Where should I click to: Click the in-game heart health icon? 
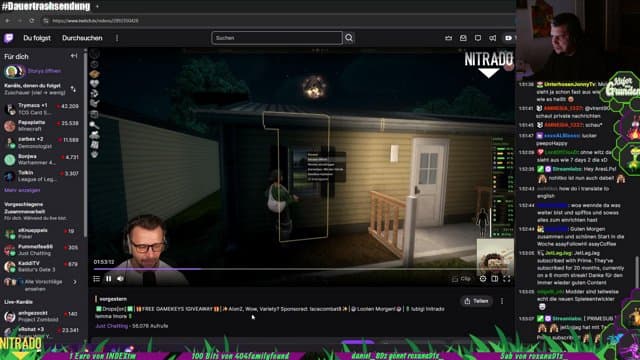pos(94,84)
